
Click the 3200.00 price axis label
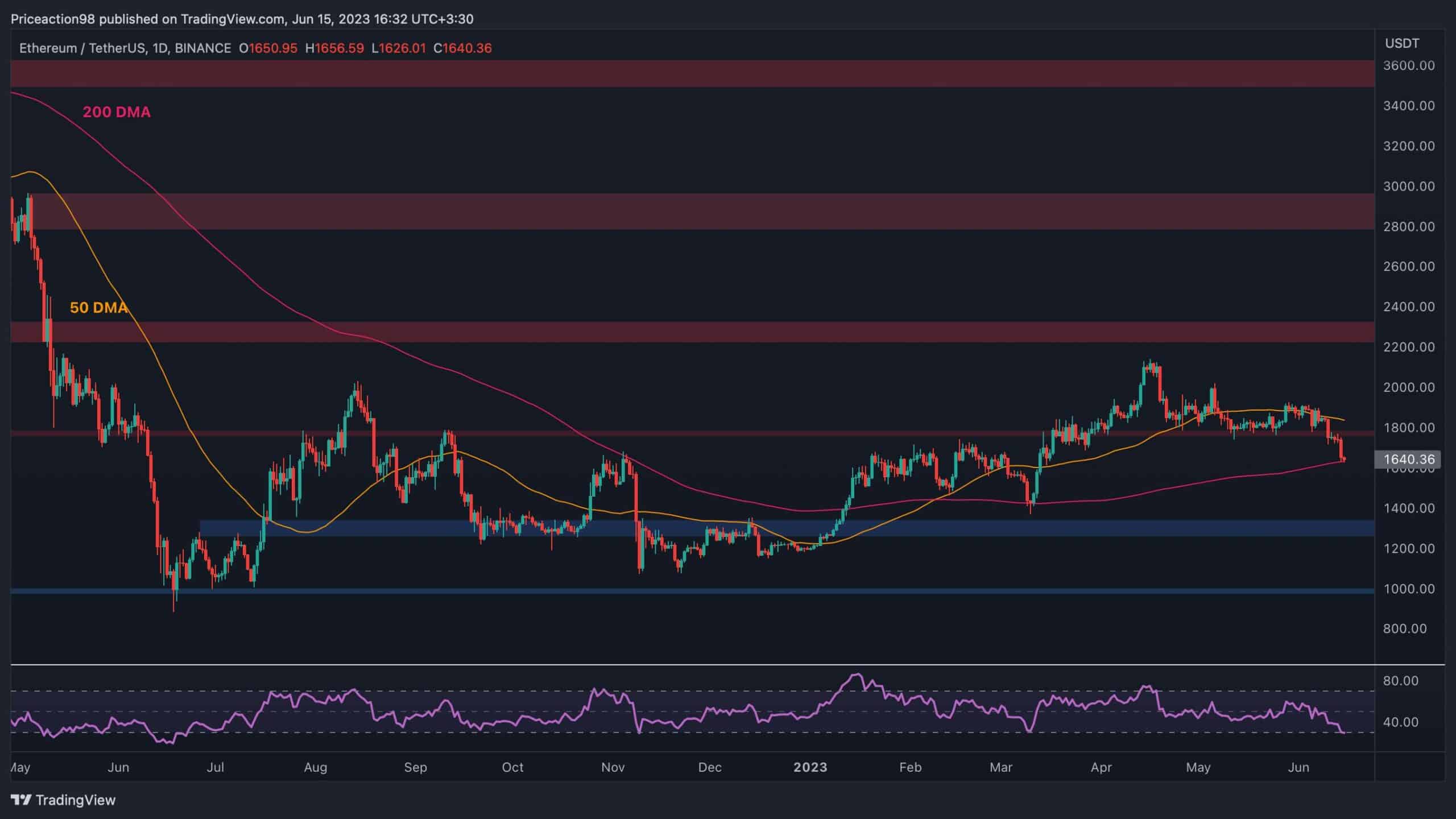[x=1408, y=146]
